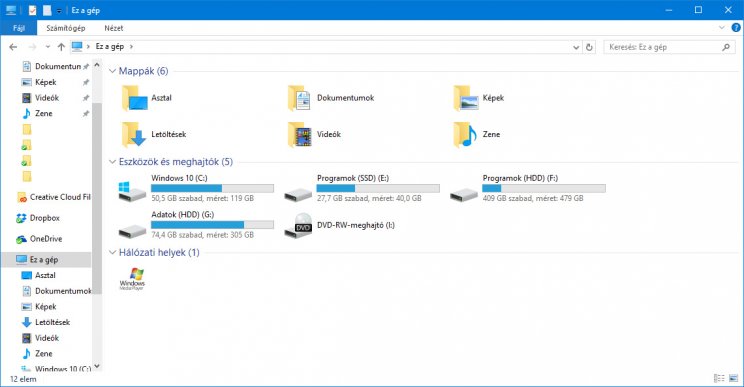Image resolution: width=744 pixels, height=387 pixels.
Task: Open the Asztal folder in Mappák
Action: [146, 98]
